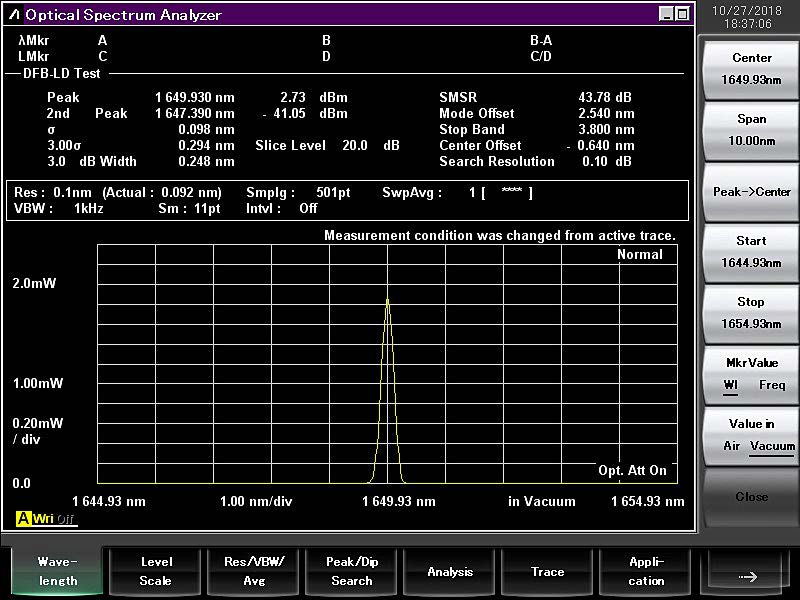Select the Wavelength bottom tab

[57, 571]
